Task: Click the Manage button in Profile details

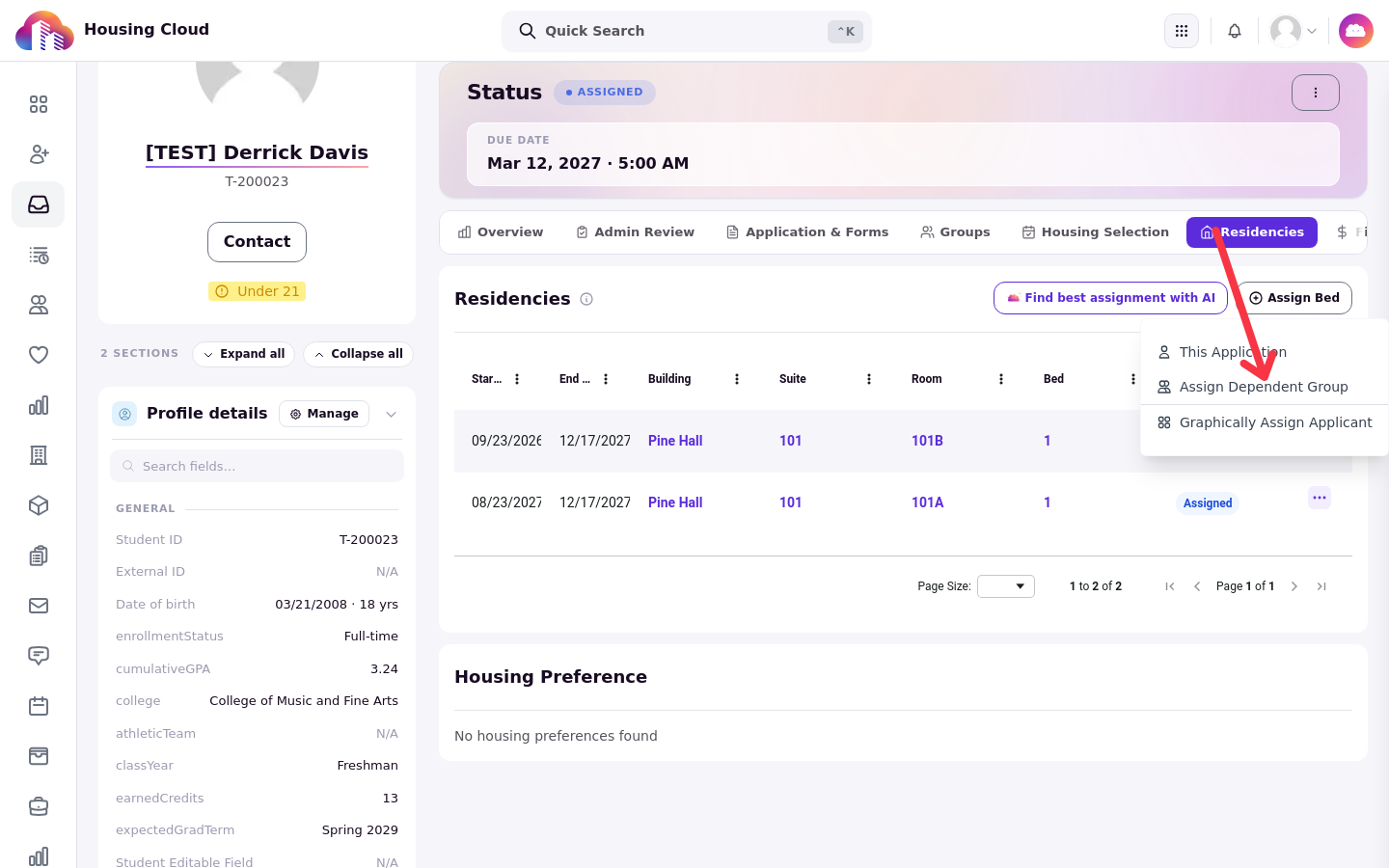Action: click(324, 414)
